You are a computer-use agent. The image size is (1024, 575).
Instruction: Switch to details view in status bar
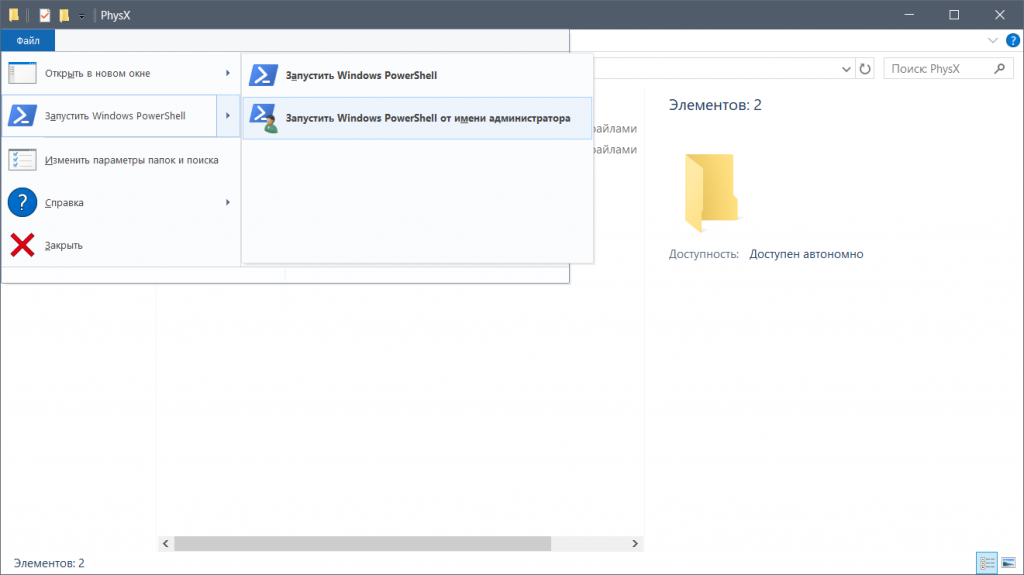986,564
